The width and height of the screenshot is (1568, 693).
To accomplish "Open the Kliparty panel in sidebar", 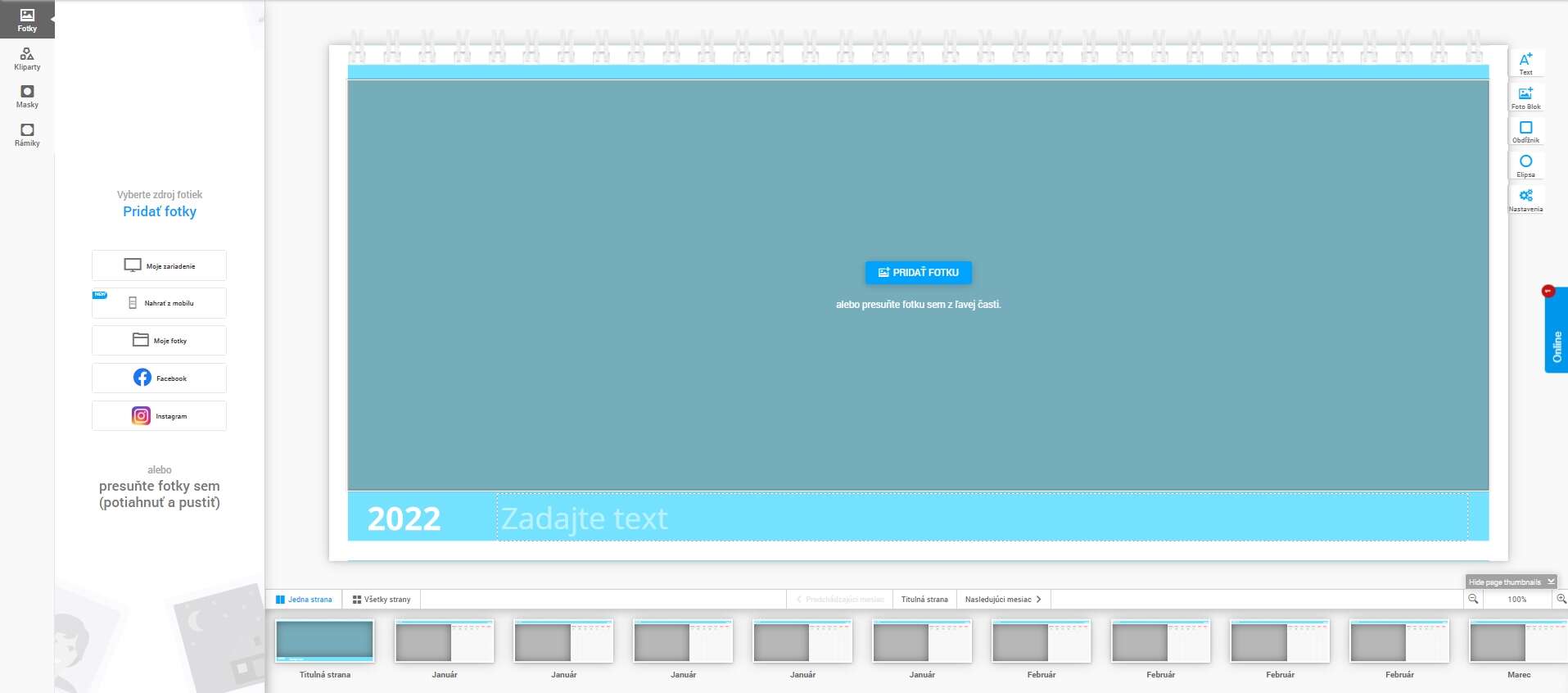I will coord(27,58).
